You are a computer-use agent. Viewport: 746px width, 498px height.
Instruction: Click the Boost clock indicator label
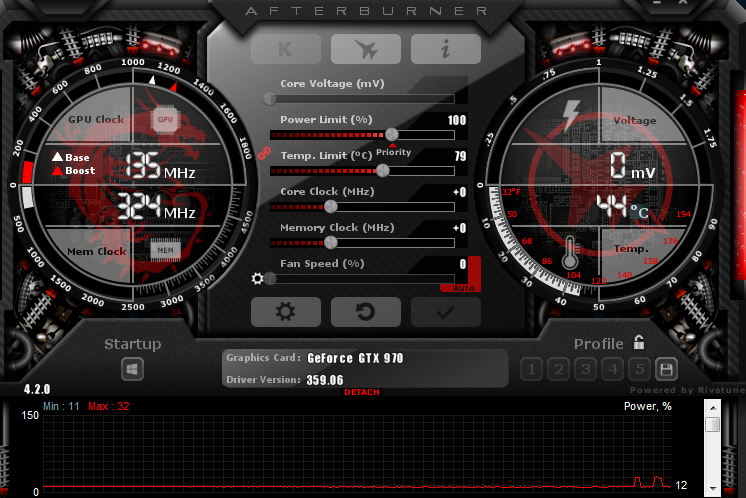pyautogui.click(x=73, y=170)
